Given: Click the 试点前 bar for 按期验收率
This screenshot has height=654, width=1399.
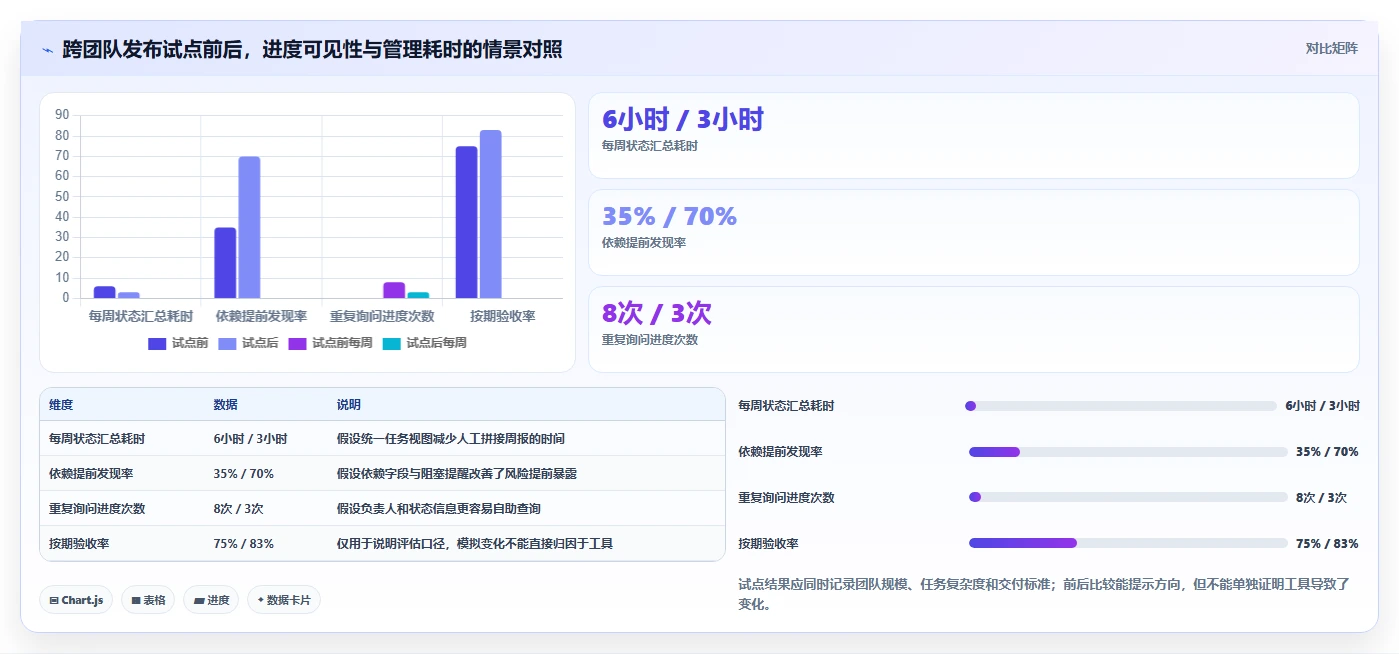Looking at the screenshot, I should point(467,222).
